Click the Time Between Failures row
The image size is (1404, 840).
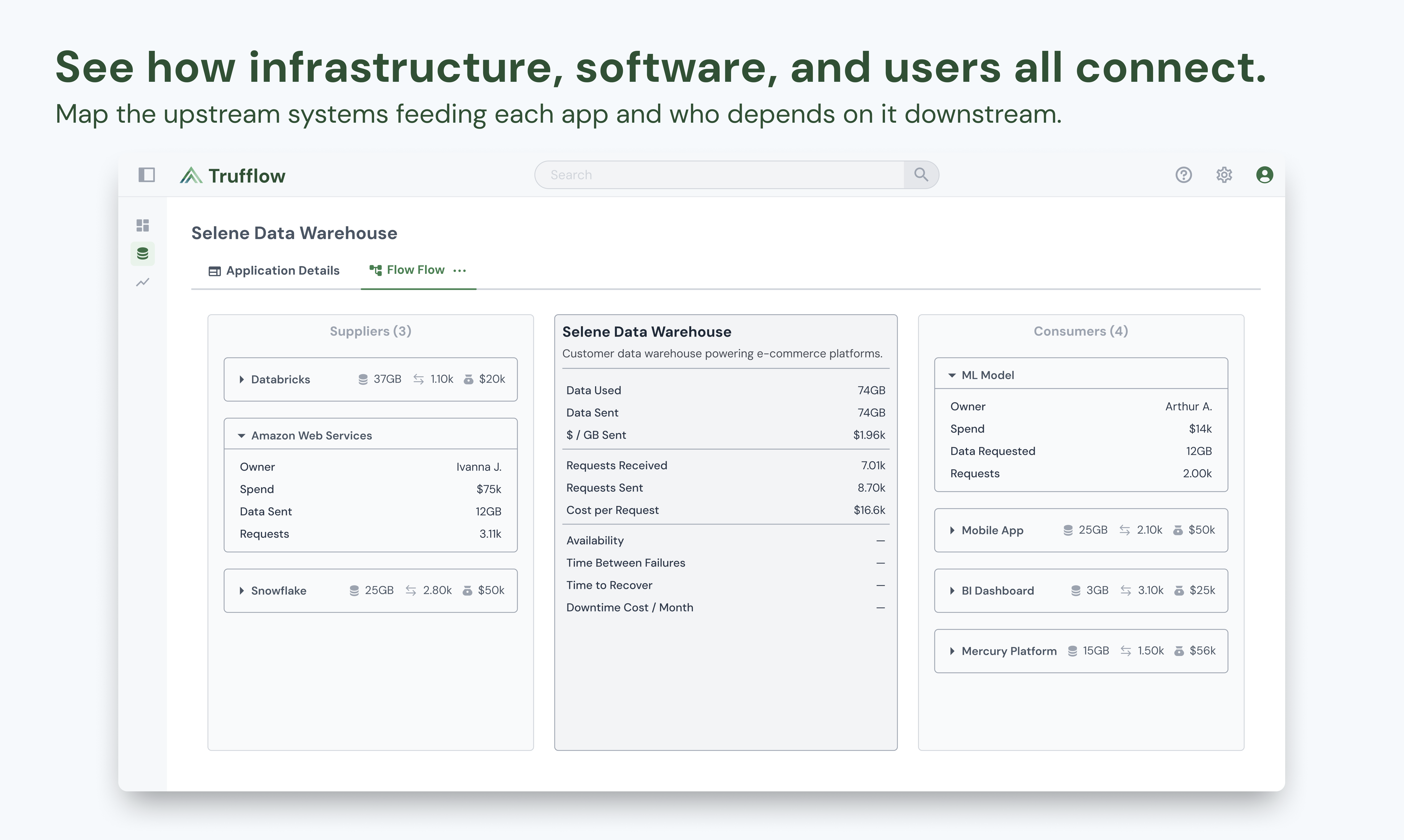point(726,563)
